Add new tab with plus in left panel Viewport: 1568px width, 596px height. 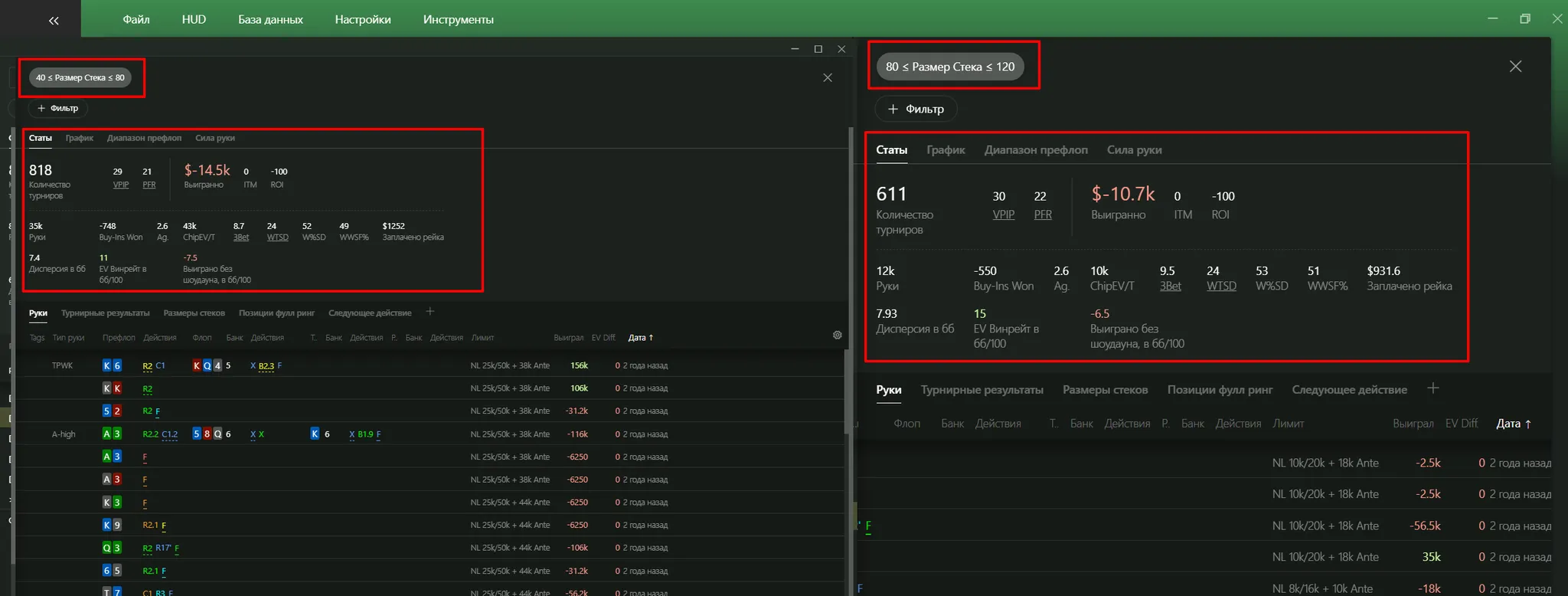coord(430,312)
